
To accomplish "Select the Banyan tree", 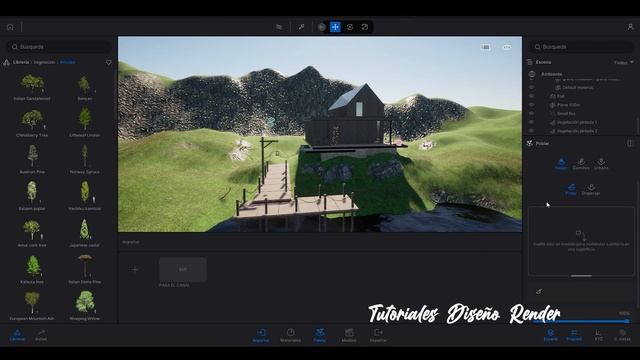I will point(84,87).
